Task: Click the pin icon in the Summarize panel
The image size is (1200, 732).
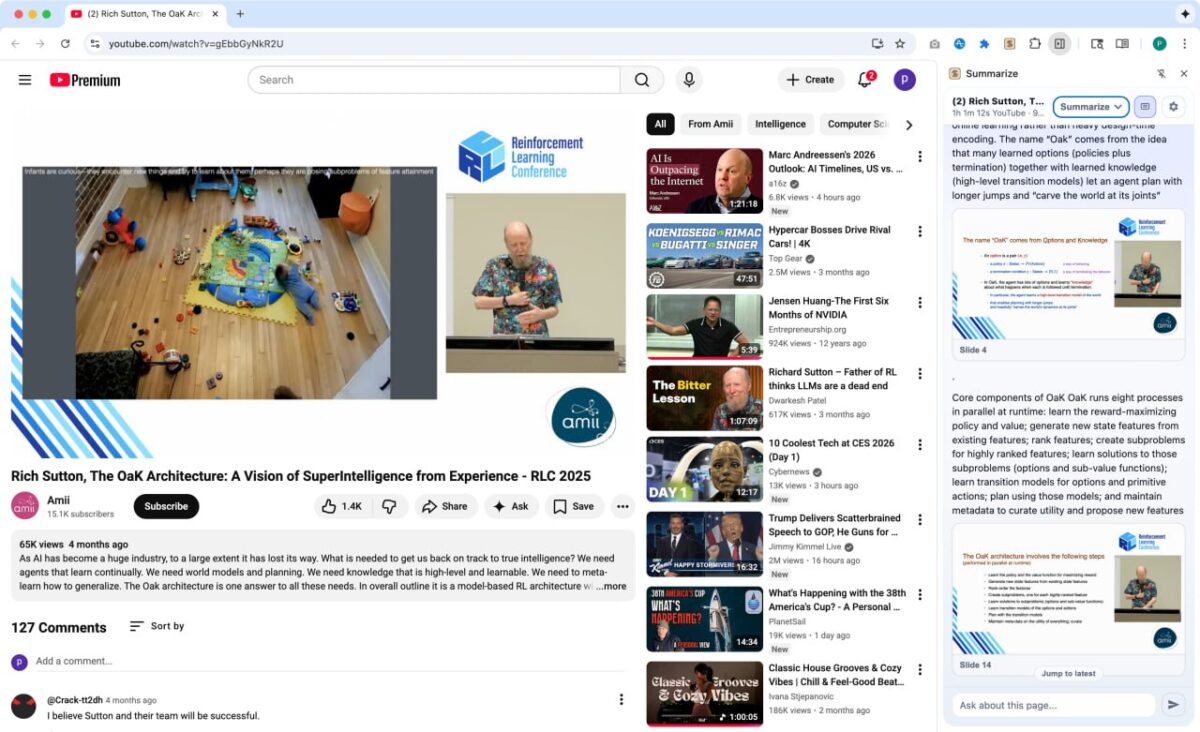Action: coord(1161,73)
